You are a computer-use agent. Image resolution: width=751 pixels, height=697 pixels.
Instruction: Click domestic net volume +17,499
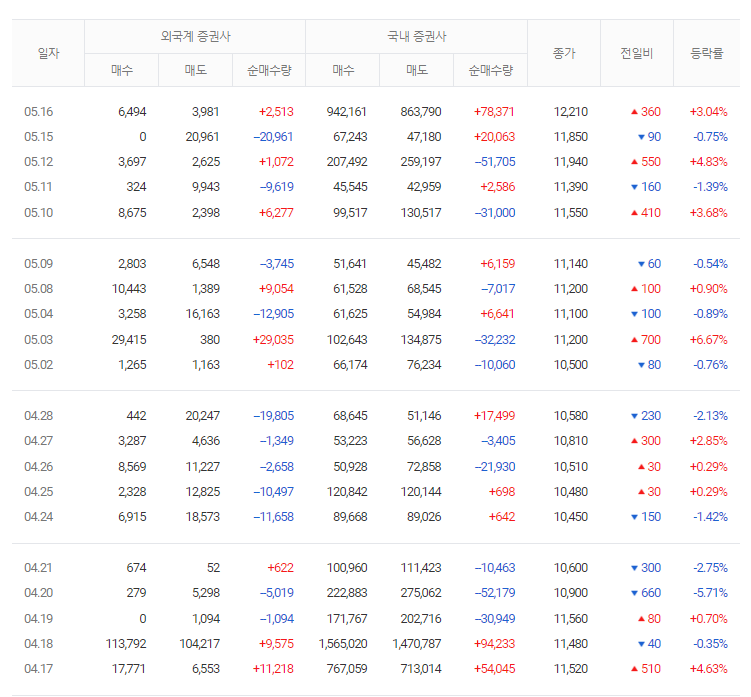coord(494,415)
